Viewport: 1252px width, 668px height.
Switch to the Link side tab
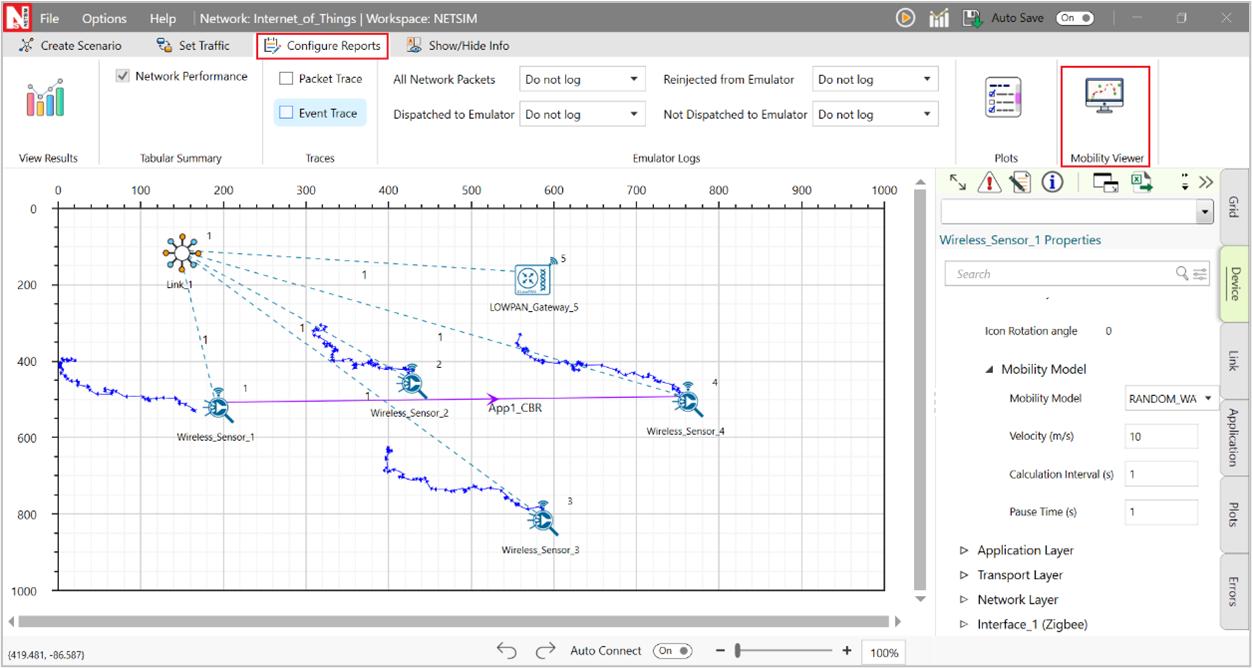click(x=1233, y=360)
